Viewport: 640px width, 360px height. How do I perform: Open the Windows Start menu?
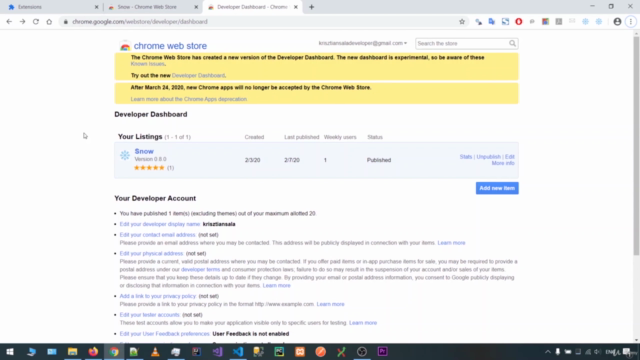pos(10,351)
